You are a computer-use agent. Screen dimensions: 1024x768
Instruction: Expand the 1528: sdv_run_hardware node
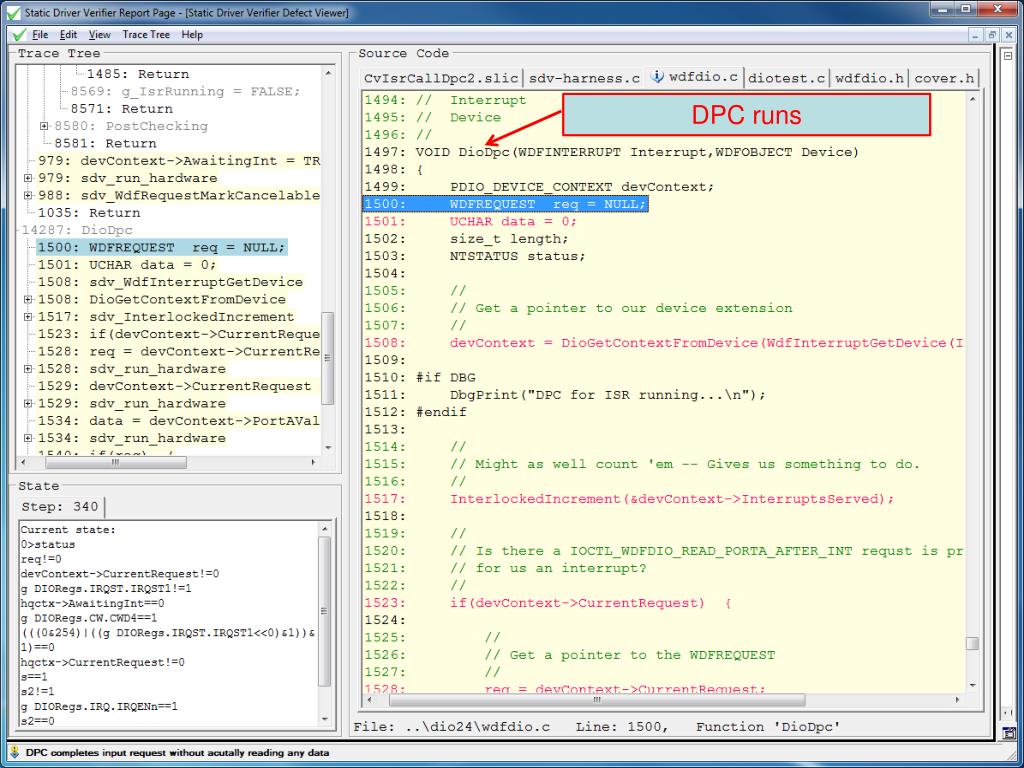click(x=27, y=369)
